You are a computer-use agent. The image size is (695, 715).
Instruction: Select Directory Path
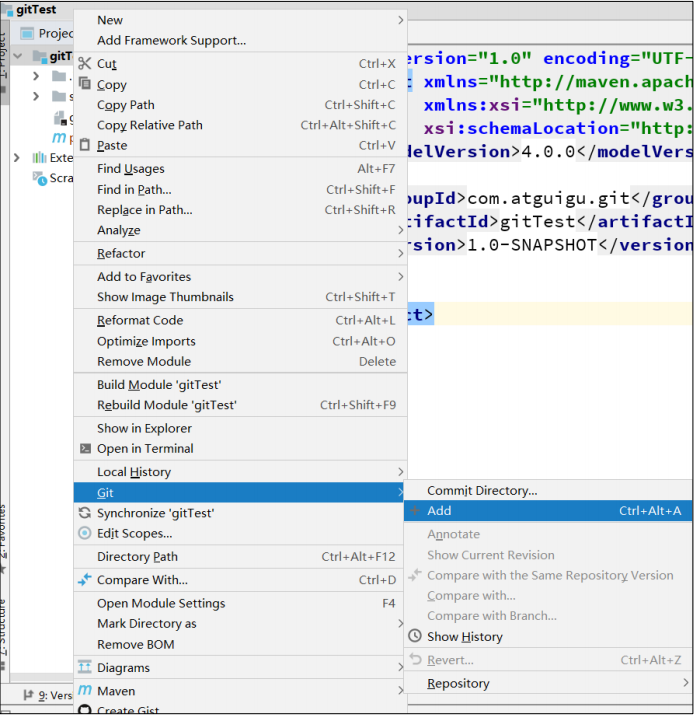(240, 556)
